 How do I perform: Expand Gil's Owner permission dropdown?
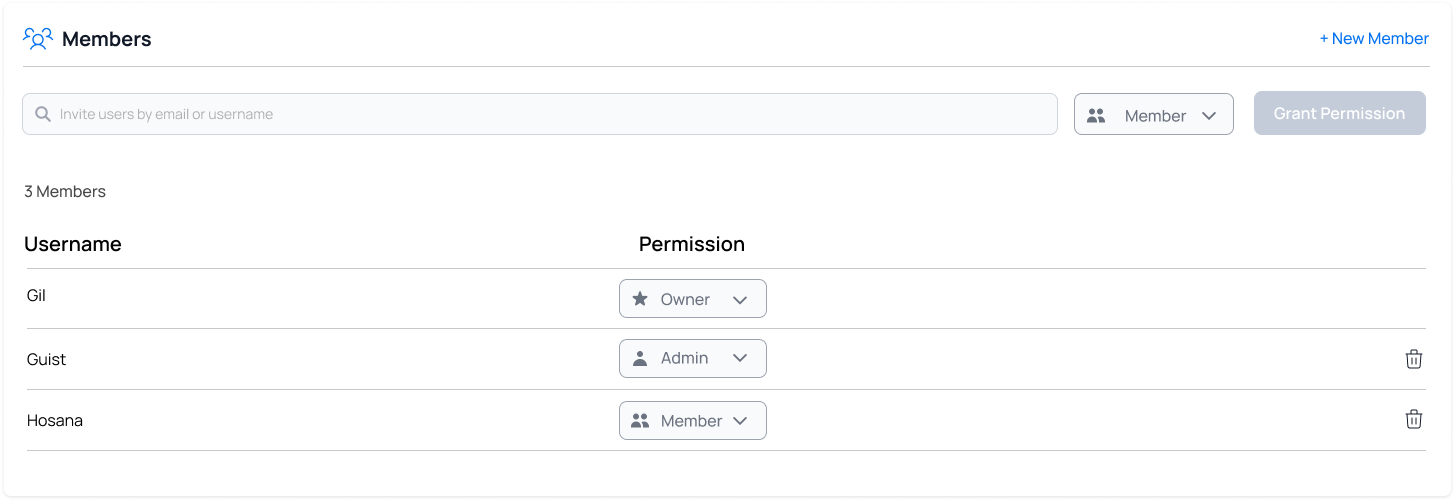click(x=693, y=299)
